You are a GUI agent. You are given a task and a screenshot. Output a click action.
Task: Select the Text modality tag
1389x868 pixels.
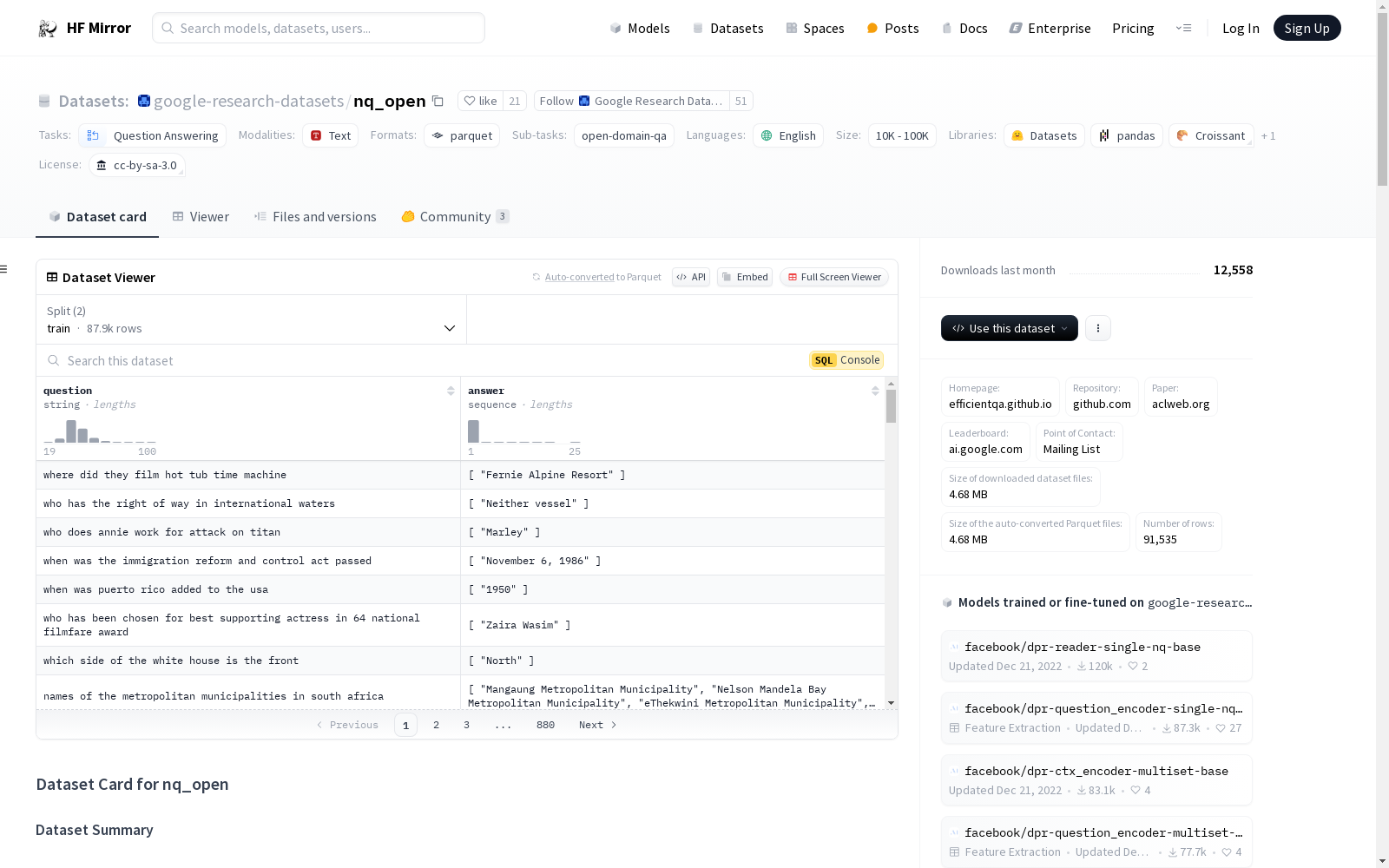click(x=331, y=135)
